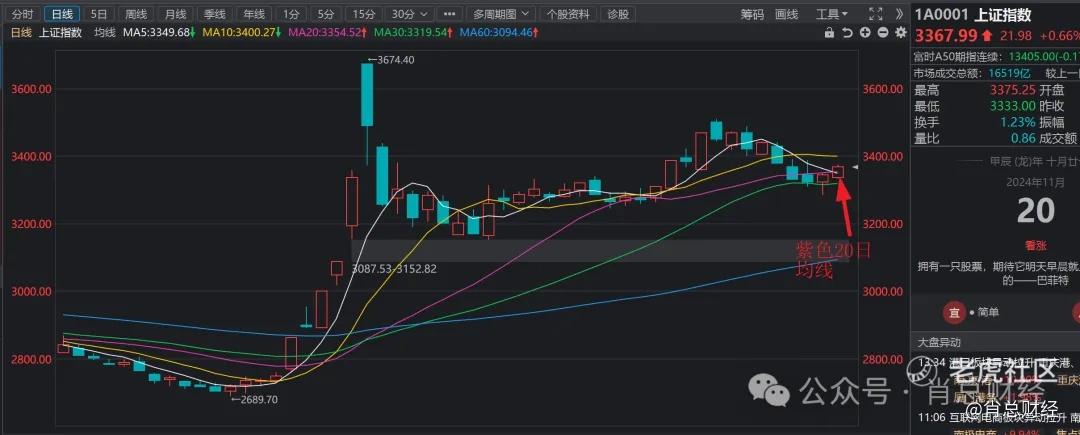This screenshot has height=435, width=1080.
Task: Switch to the 周线 weekly chart tab
Action: [x=136, y=14]
